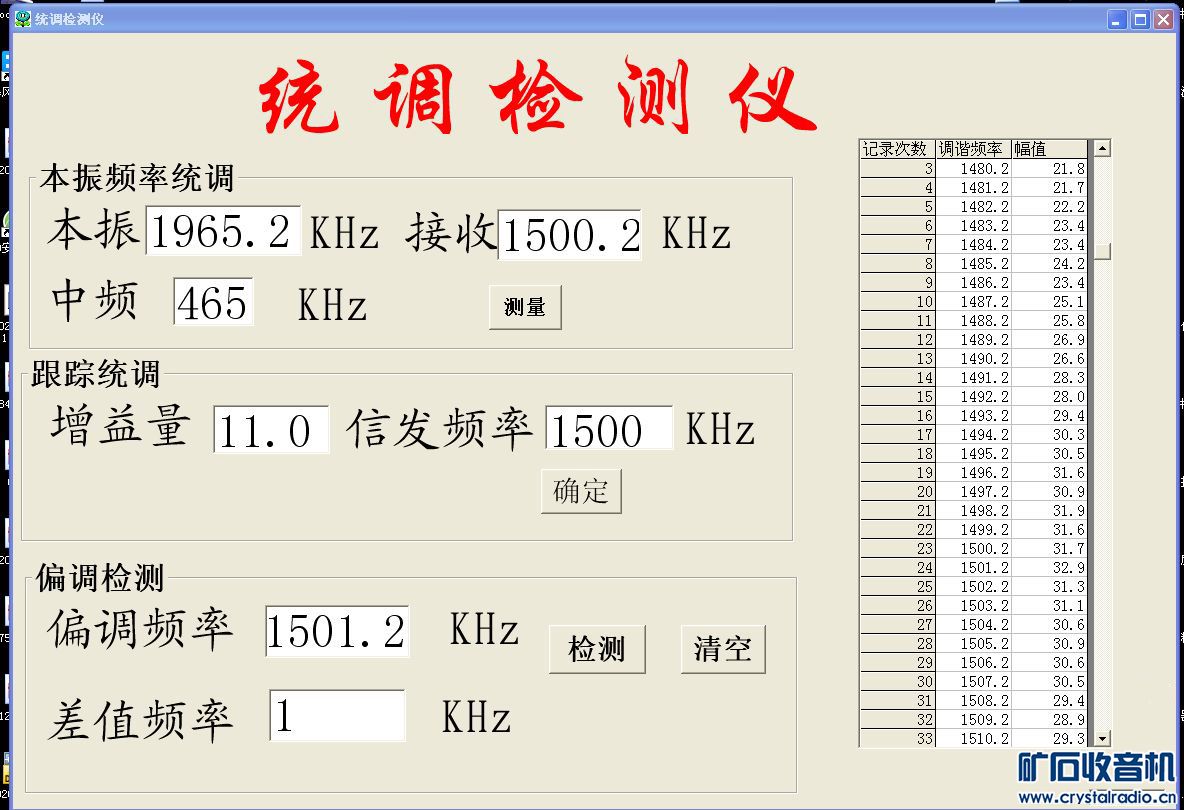Focus the 接收 frequency field showing 1500.2

570,235
